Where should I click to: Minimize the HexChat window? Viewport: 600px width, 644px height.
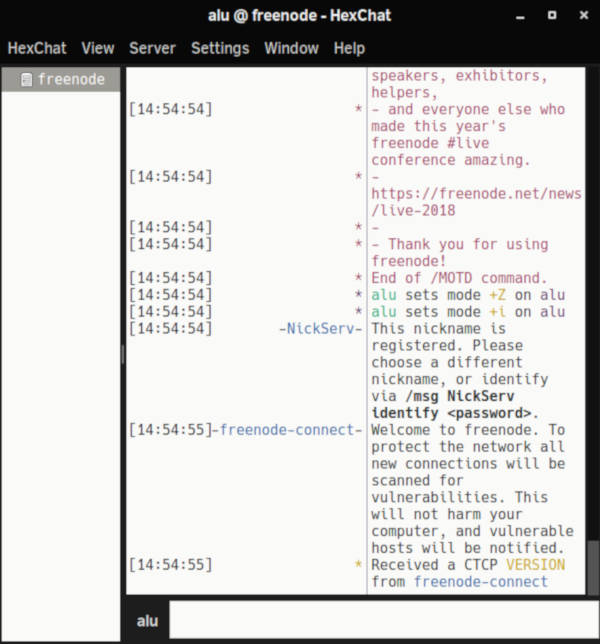(x=520, y=16)
